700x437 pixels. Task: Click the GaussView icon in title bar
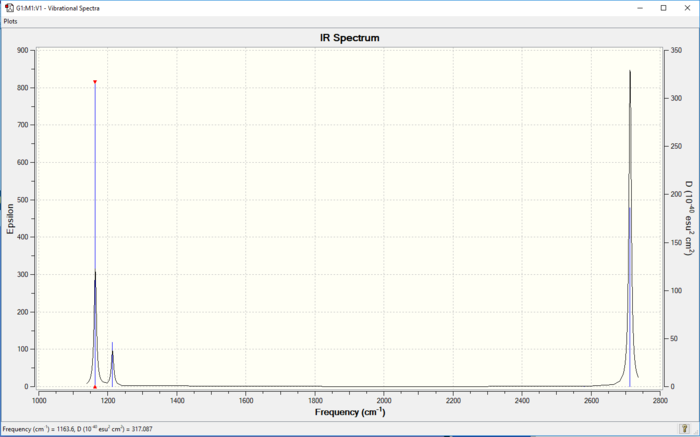coord(9,8)
